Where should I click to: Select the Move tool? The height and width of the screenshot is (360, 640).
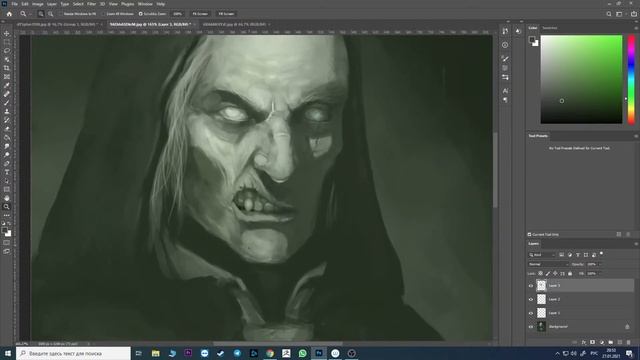[7, 33]
